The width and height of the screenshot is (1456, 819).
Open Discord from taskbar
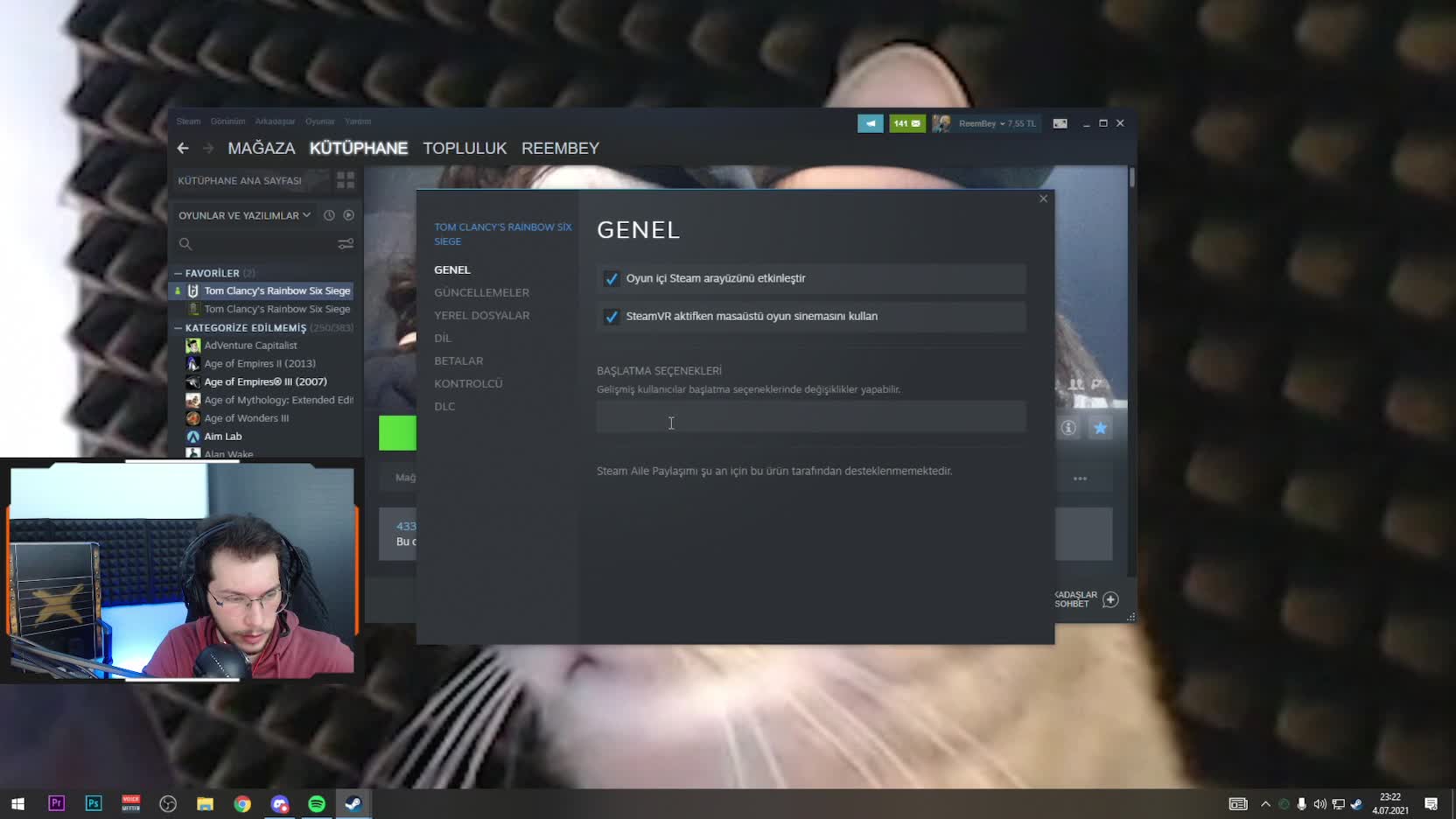coord(280,803)
